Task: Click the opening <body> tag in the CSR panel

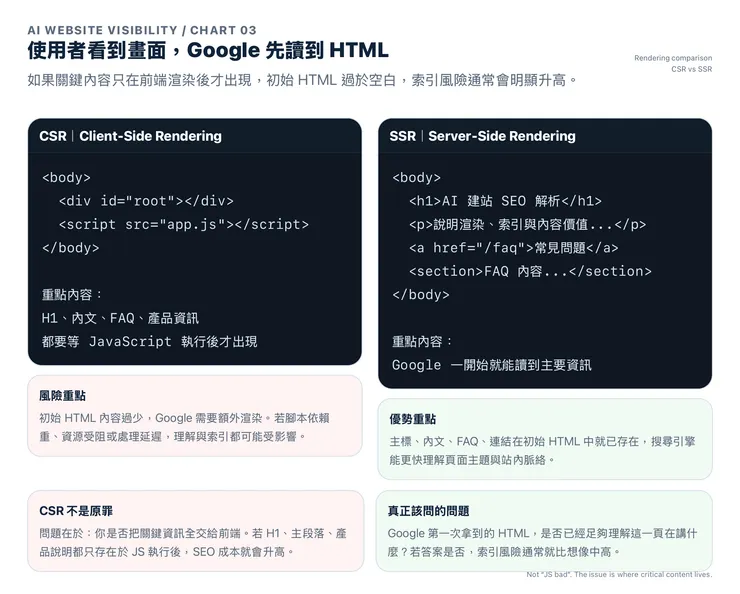Action: point(66,178)
